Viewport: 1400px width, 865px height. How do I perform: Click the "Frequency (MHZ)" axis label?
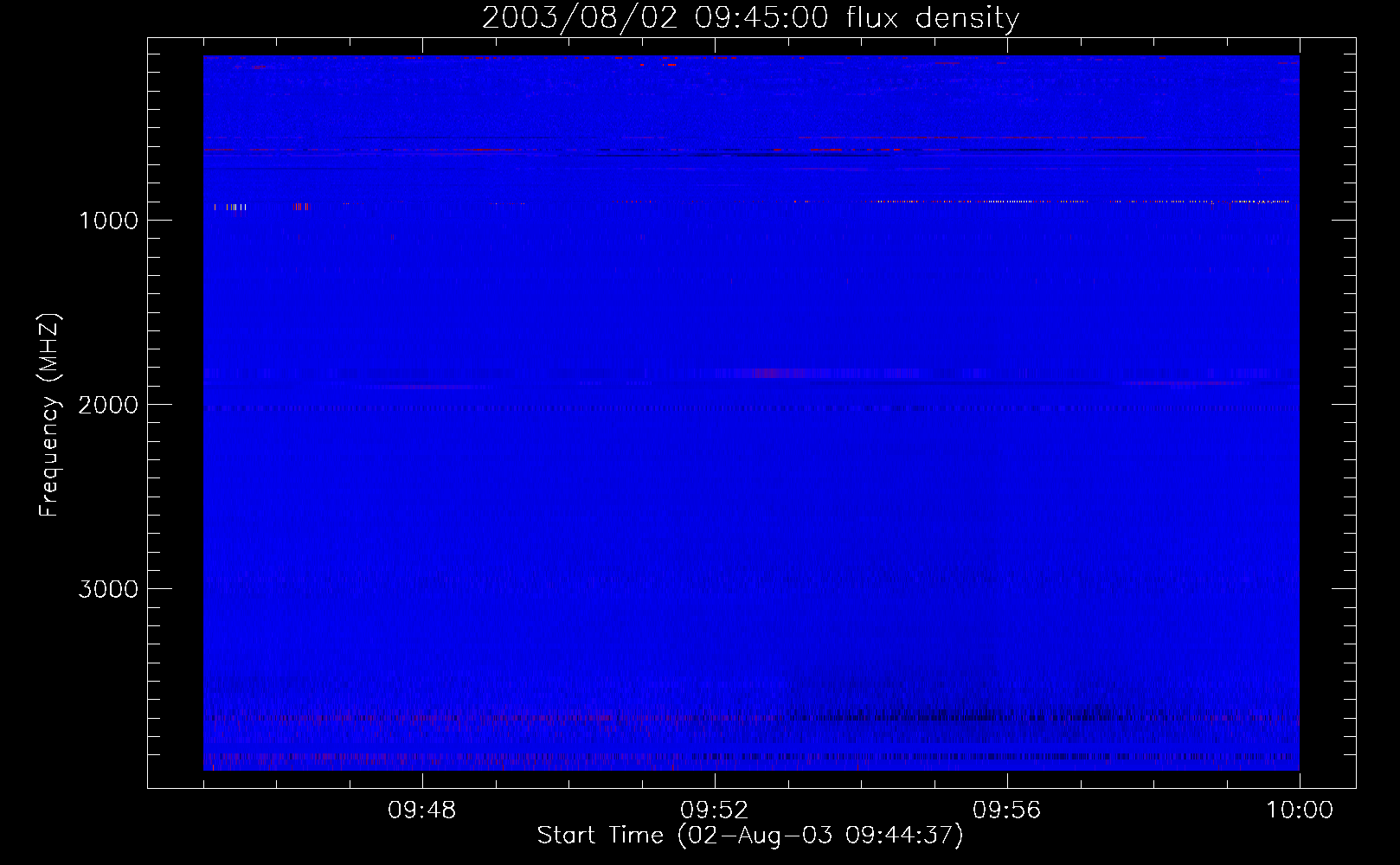click(x=50, y=415)
